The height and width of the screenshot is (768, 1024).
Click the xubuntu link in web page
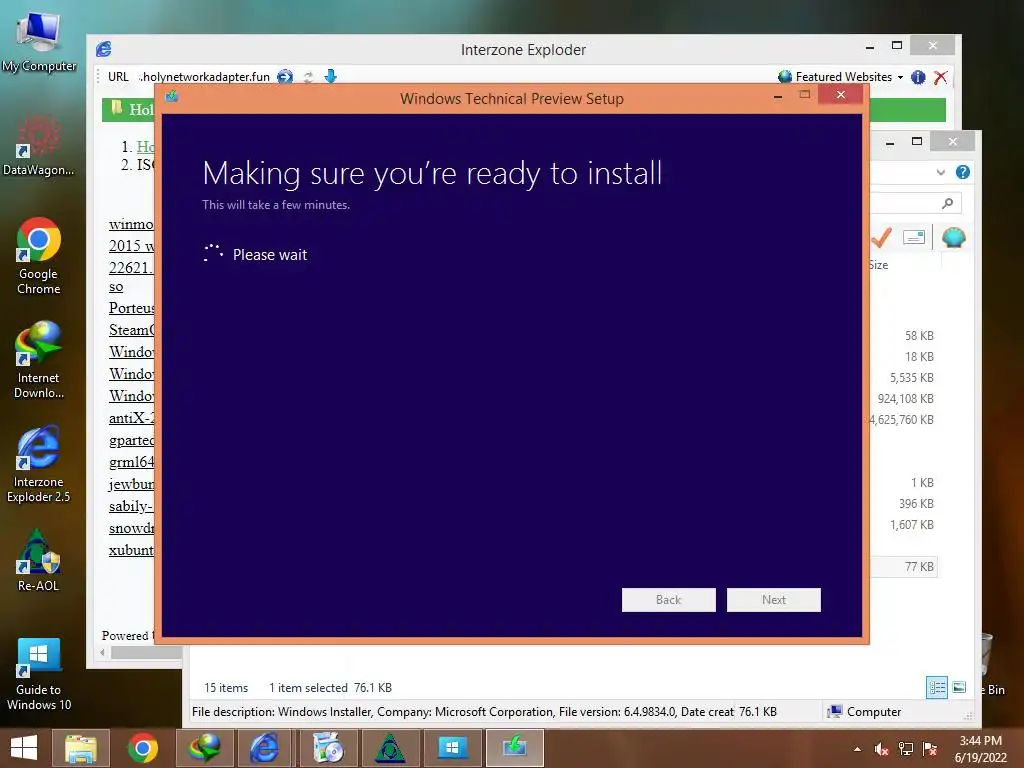131,550
